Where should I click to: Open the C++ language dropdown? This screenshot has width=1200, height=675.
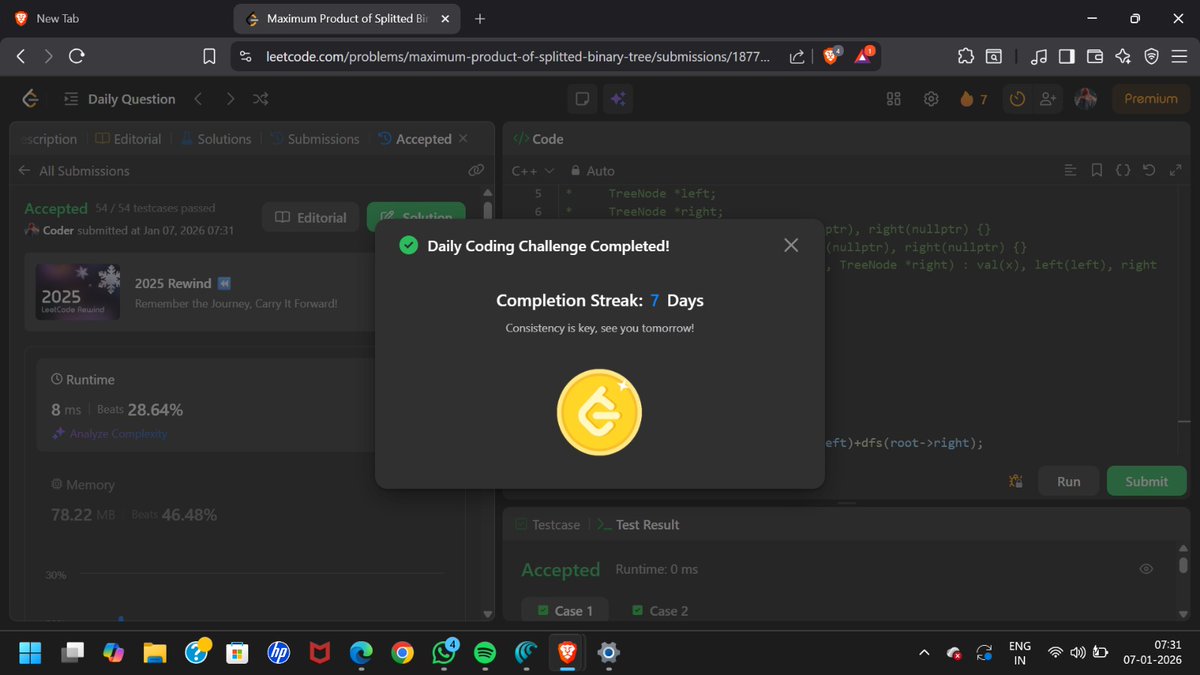coord(533,171)
